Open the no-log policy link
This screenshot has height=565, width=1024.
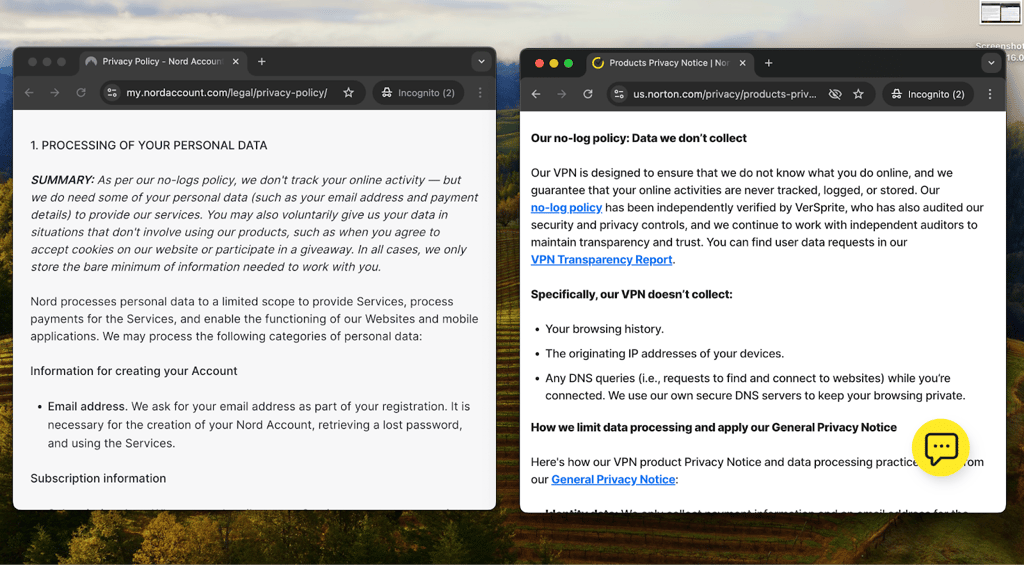click(x=566, y=208)
